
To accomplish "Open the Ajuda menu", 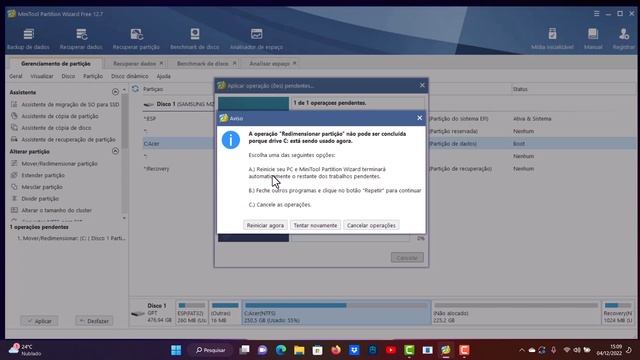I will tap(164, 76).
